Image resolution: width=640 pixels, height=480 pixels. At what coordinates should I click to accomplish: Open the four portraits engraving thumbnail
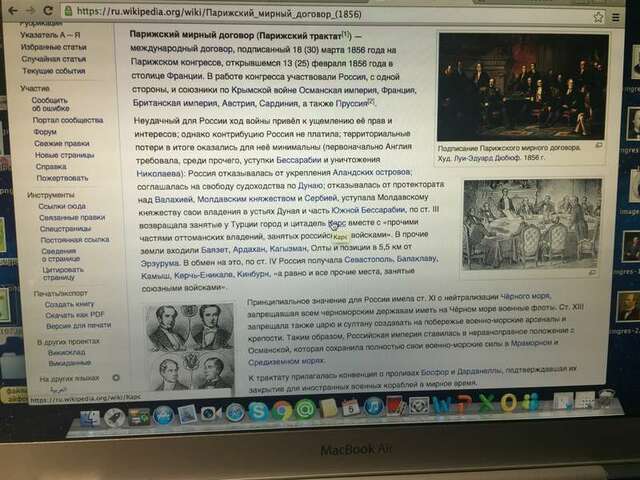tap(190, 348)
